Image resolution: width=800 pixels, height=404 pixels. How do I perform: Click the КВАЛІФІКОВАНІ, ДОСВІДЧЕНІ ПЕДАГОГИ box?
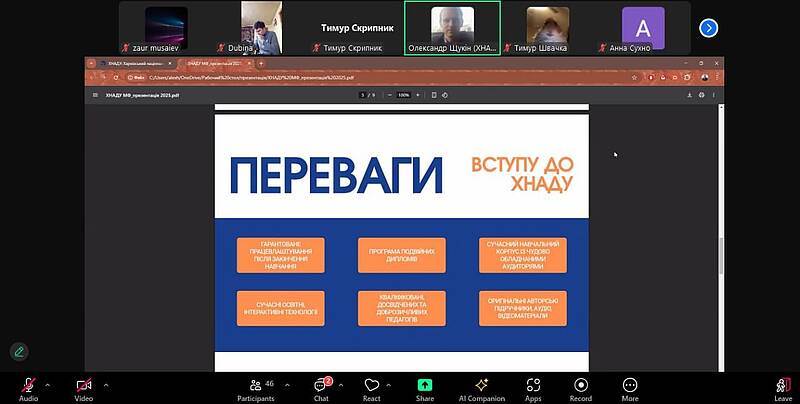point(402,308)
